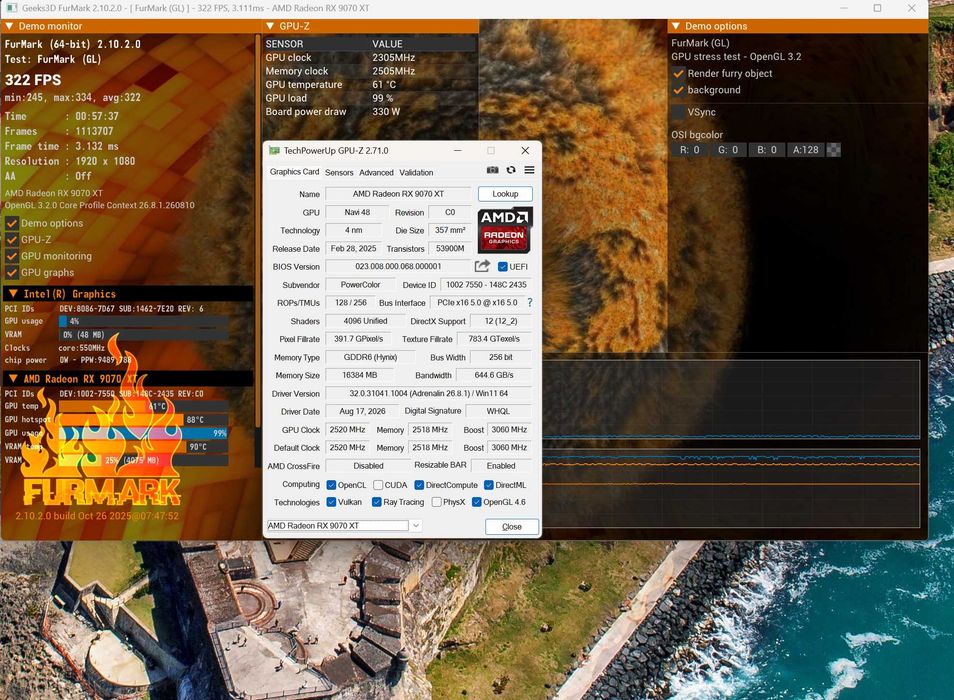
Task: Click the Driver Version field
Action: [428, 393]
